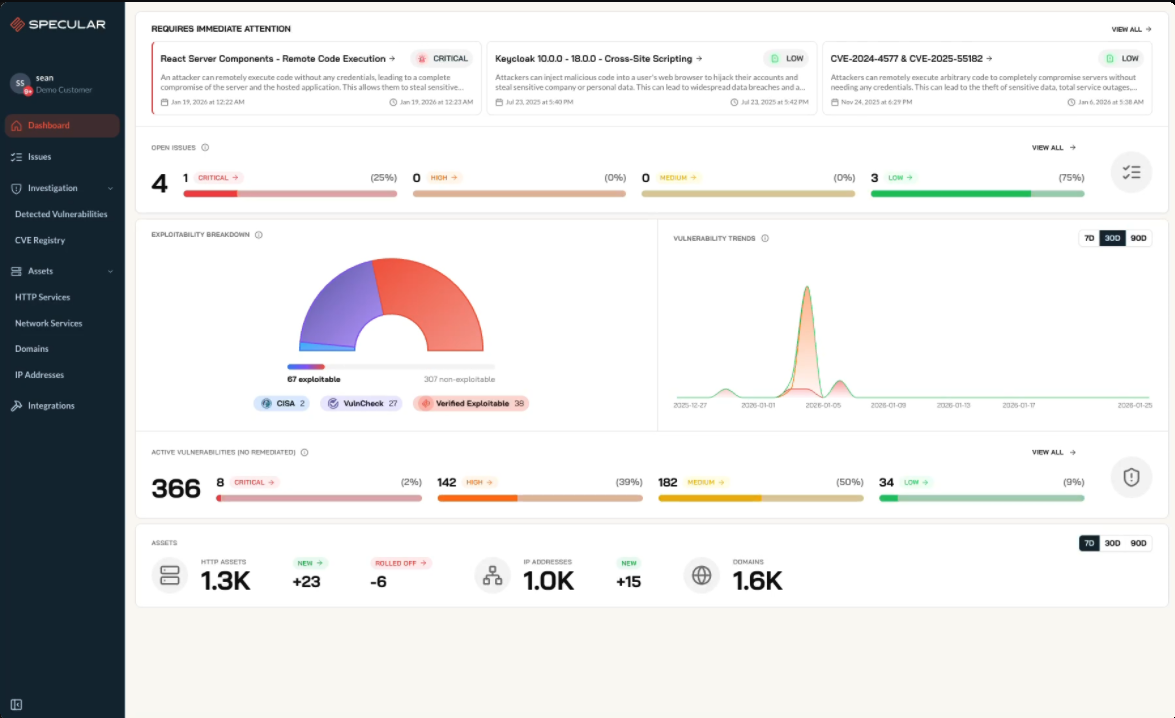This screenshot has width=1175, height=718.
Task: Click the New tag above +23
Action: coord(309,563)
